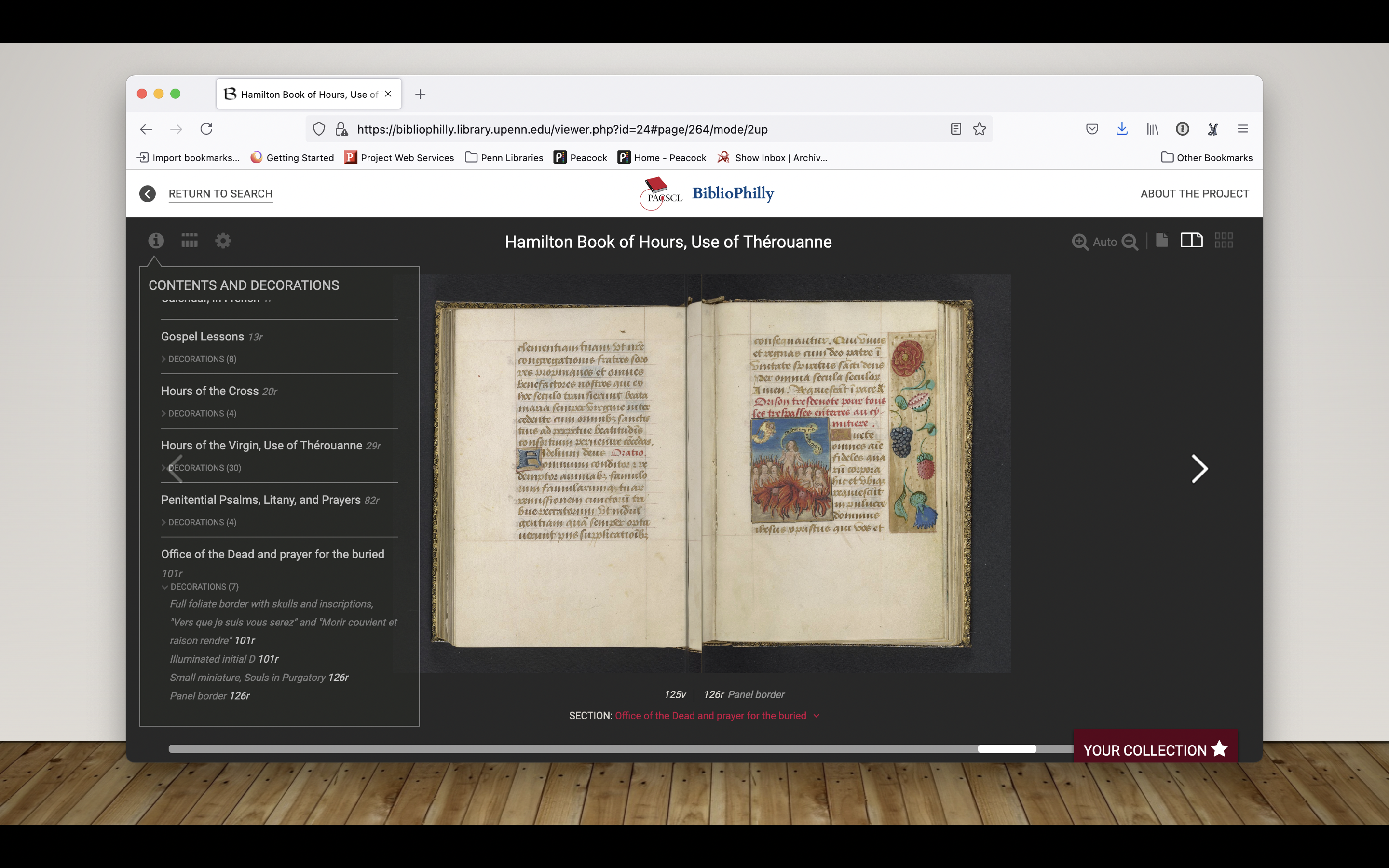Screen dimensions: 1389x868
Task: Expand Gospel Lessons decorations (8)
Action: pos(199,359)
